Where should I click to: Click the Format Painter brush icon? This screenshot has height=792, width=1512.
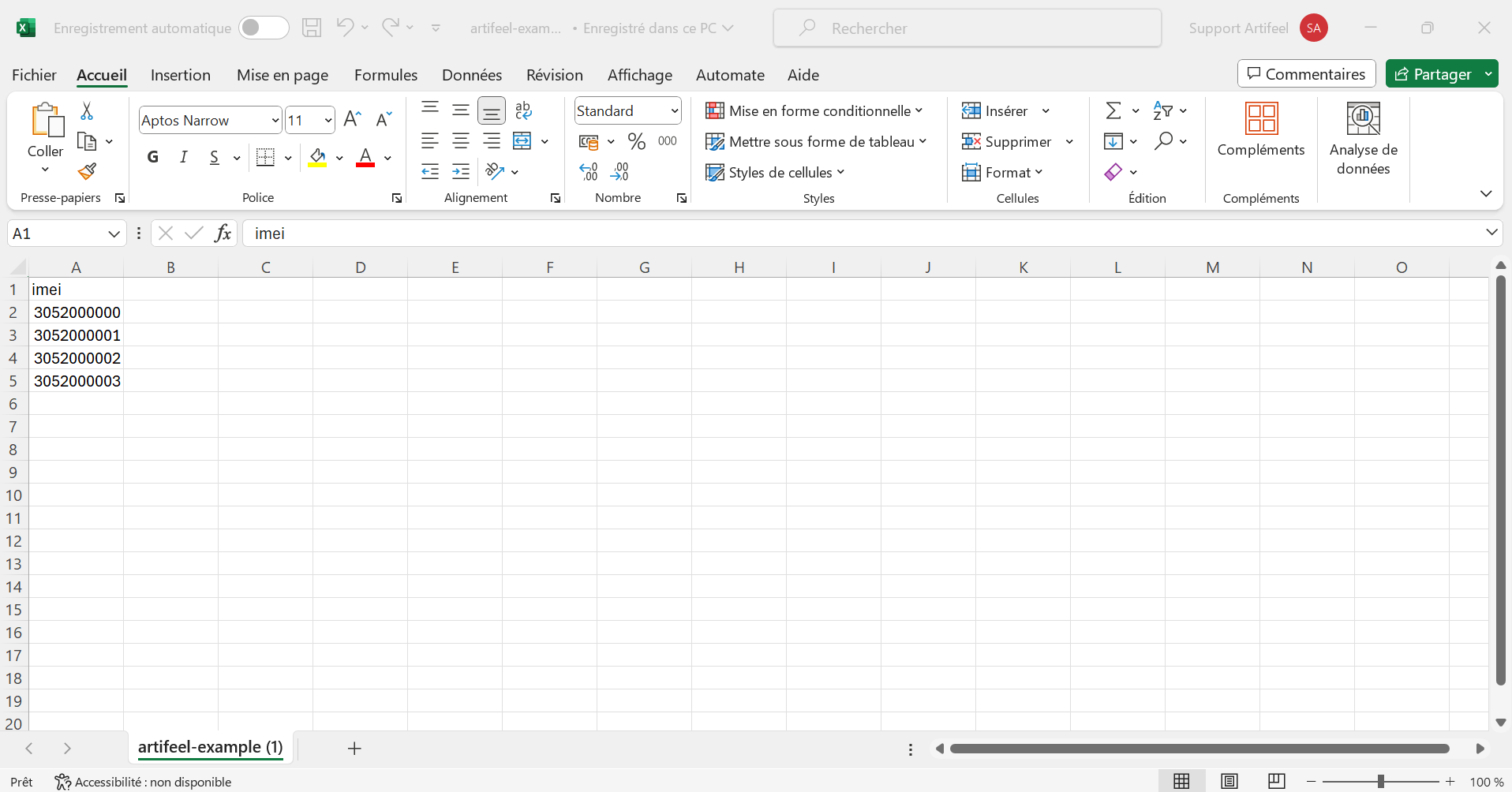pos(87,171)
